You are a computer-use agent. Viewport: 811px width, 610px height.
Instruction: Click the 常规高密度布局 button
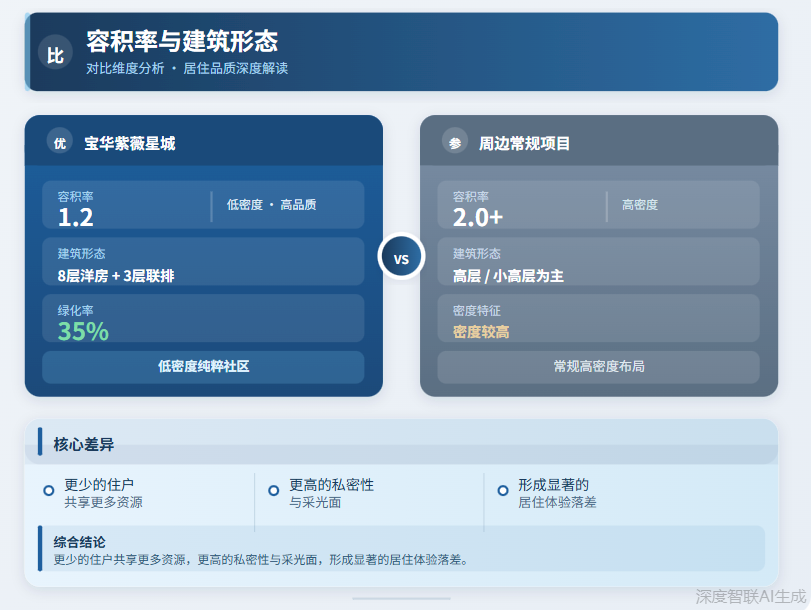598,367
